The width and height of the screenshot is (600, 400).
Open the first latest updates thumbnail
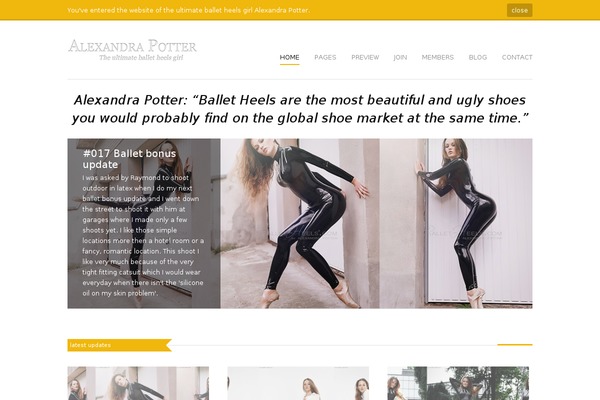tap(138, 383)
